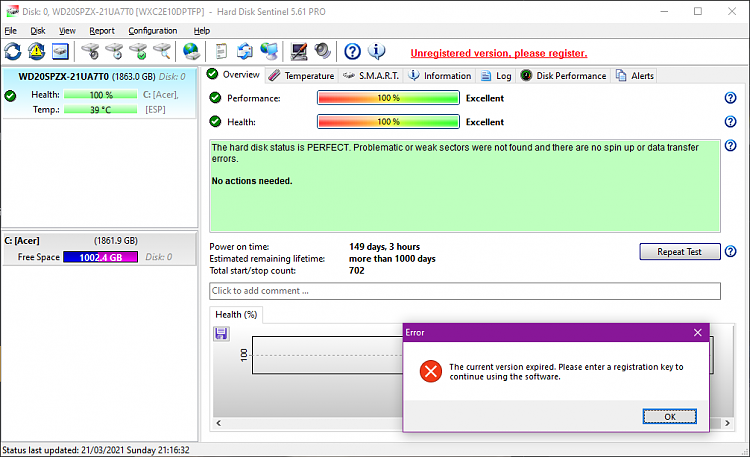This screenshot has width=750, height=457.
Task: Switch to the Disk Performance tab
Action: point(563,76)
